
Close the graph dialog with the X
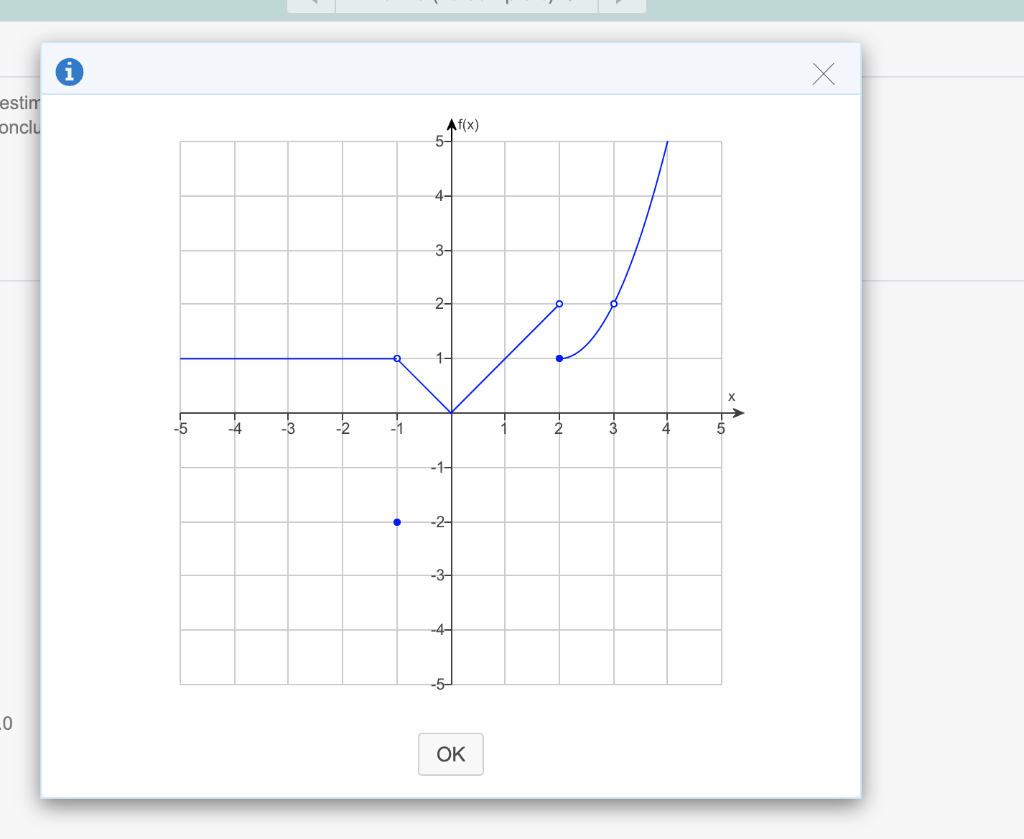point(823,73)
